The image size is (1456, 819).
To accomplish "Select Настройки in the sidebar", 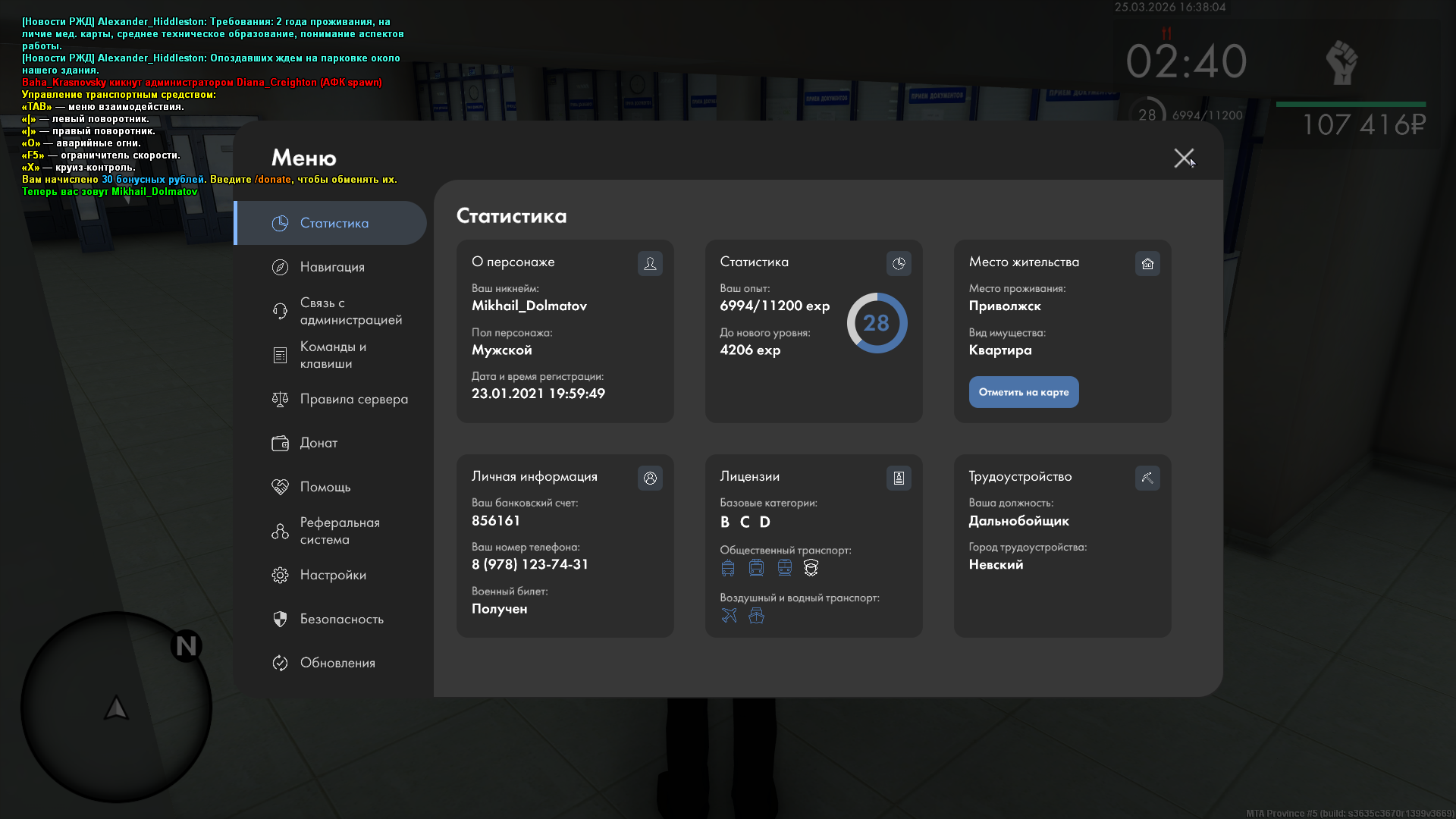I will [x=332, y=575].
